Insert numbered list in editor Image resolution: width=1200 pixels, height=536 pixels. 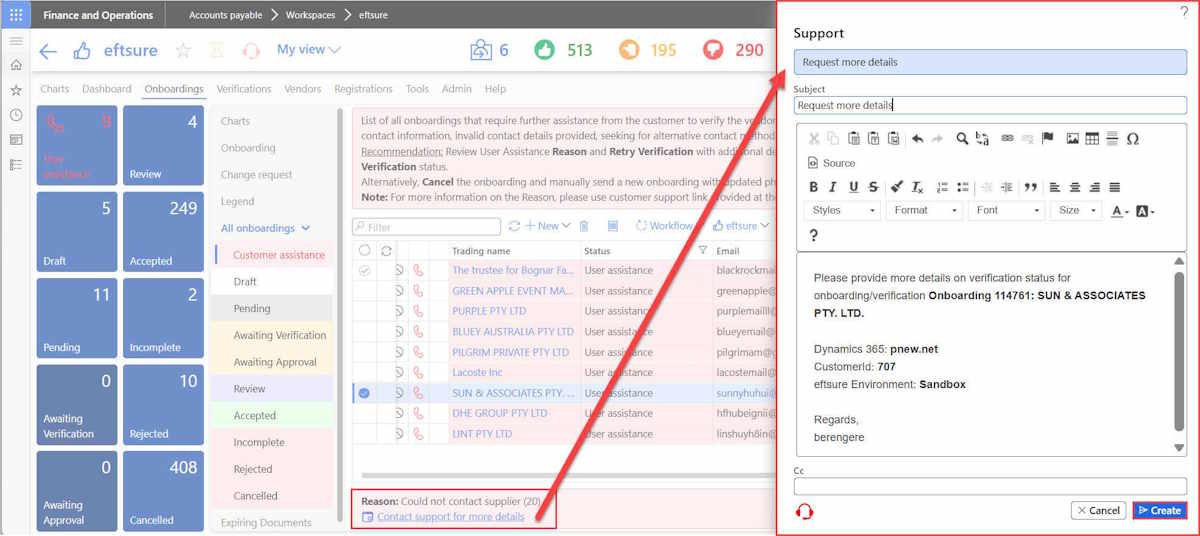point(941,187)
